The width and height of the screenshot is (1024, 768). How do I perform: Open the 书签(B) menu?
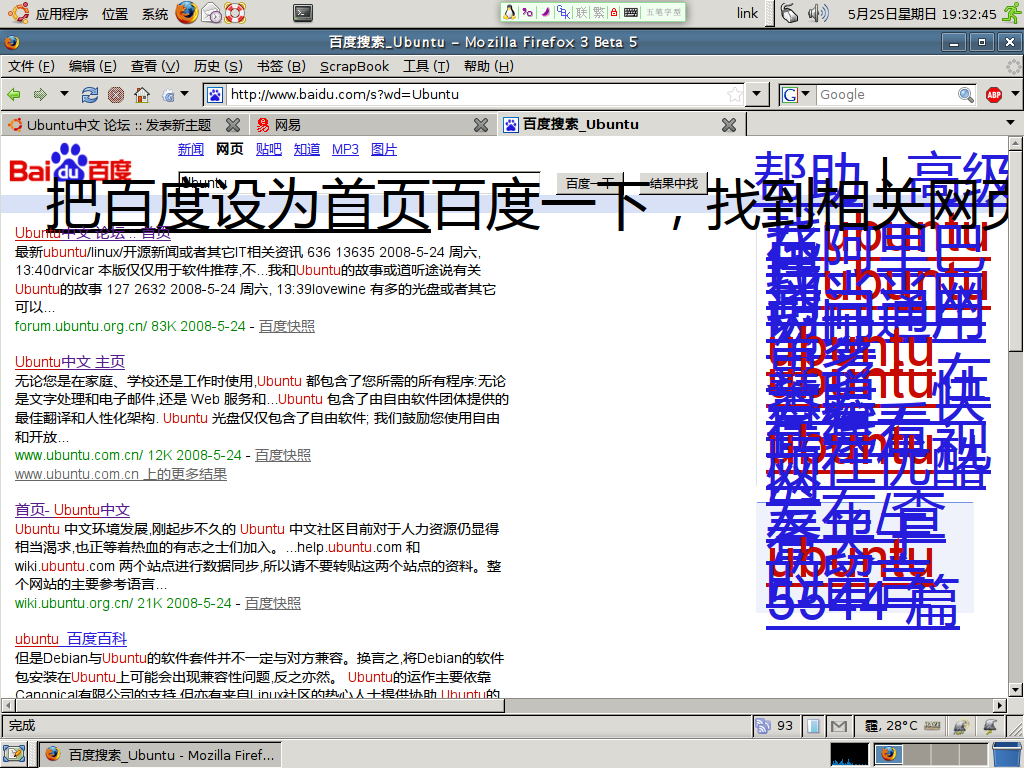click(281, 66)
